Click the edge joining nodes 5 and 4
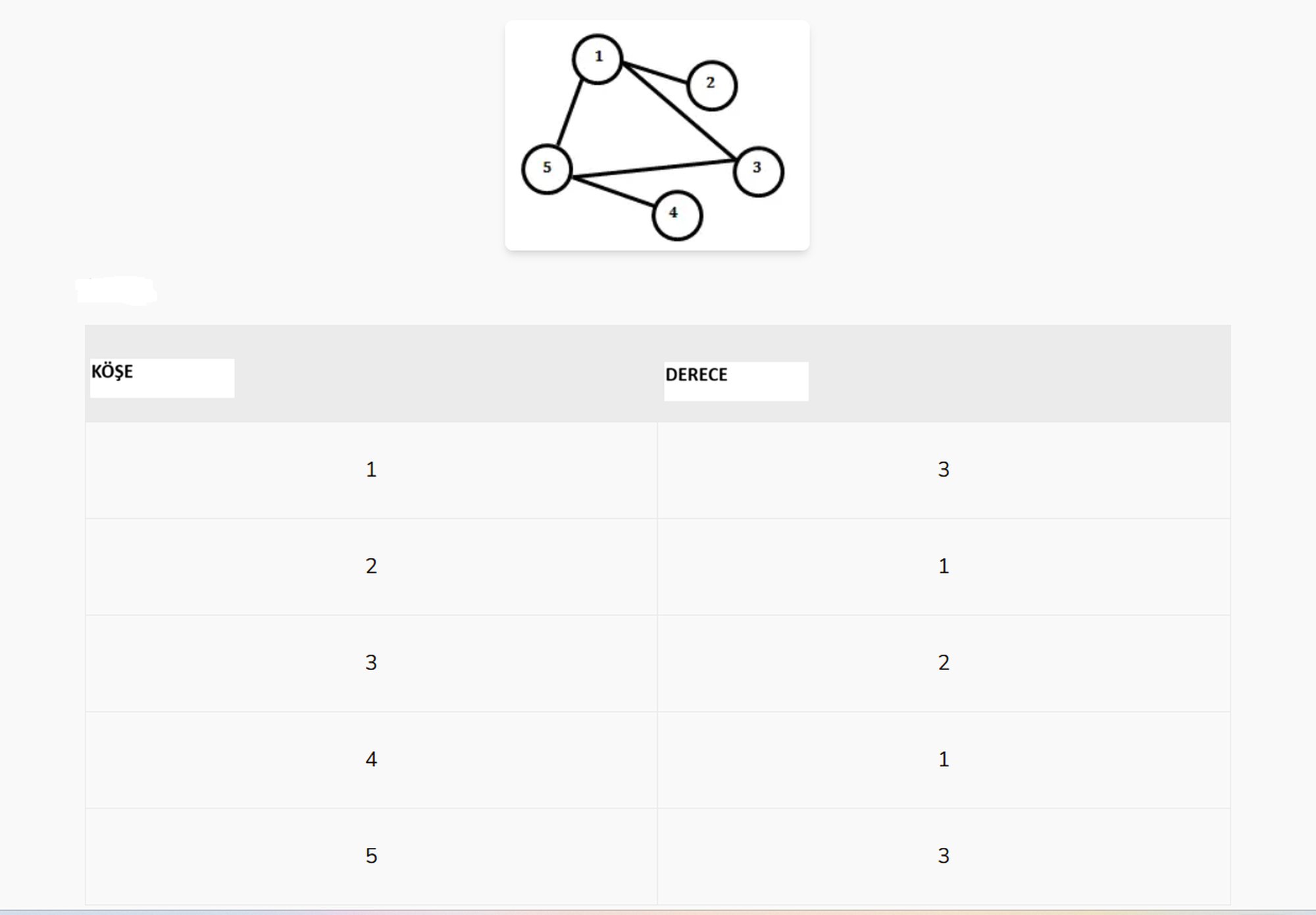Image resolution: width=1316 pixels, height=915 pixels. click(x=614, y=192)
